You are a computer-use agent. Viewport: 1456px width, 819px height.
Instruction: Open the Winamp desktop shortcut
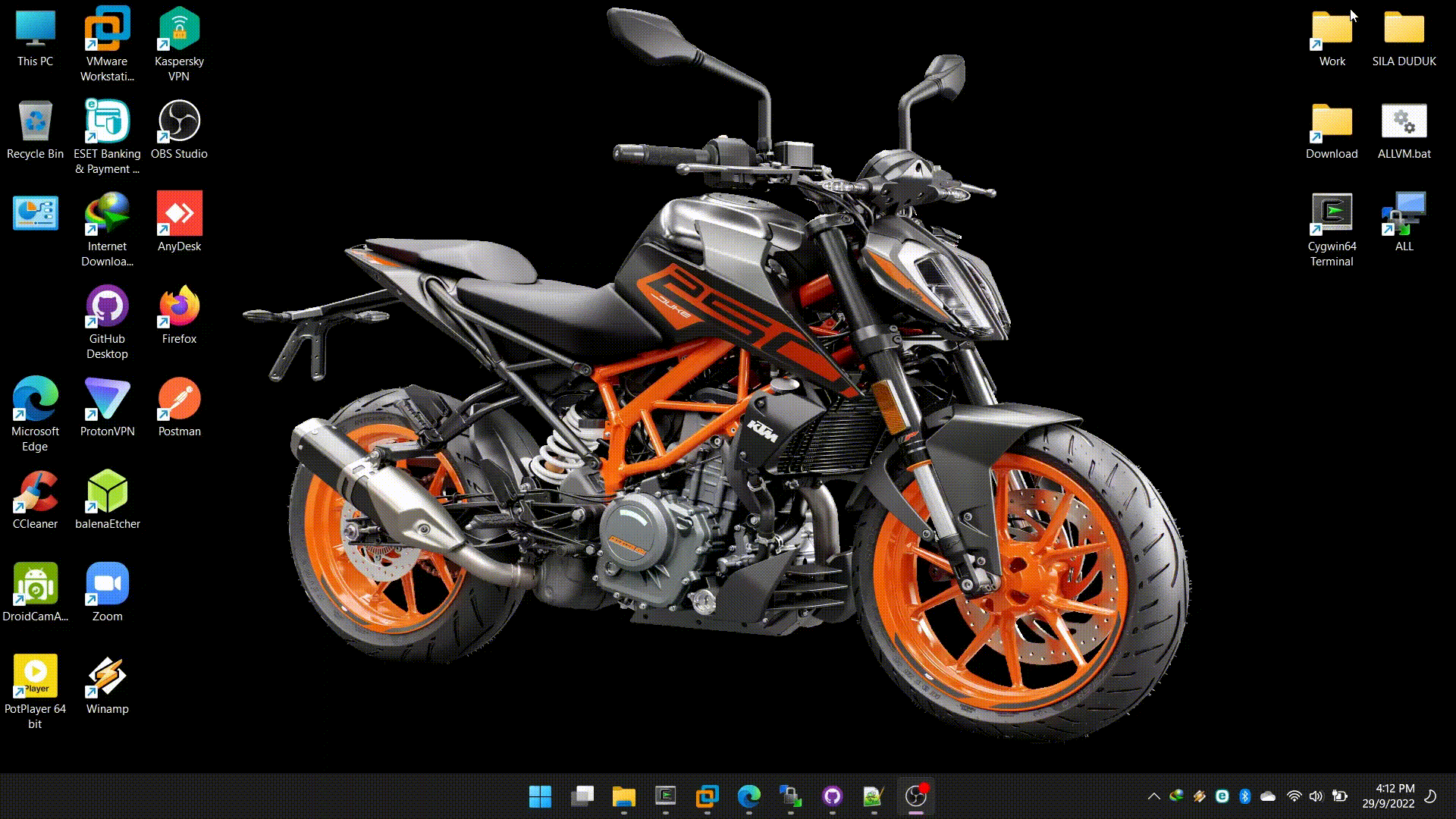point(107,677)
